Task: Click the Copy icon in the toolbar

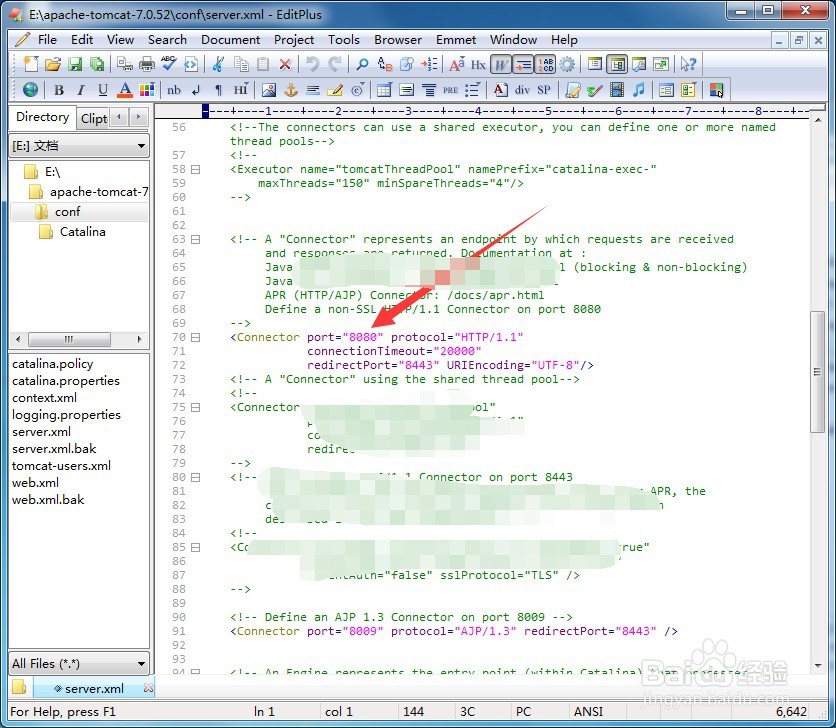Action: point(241,64)
